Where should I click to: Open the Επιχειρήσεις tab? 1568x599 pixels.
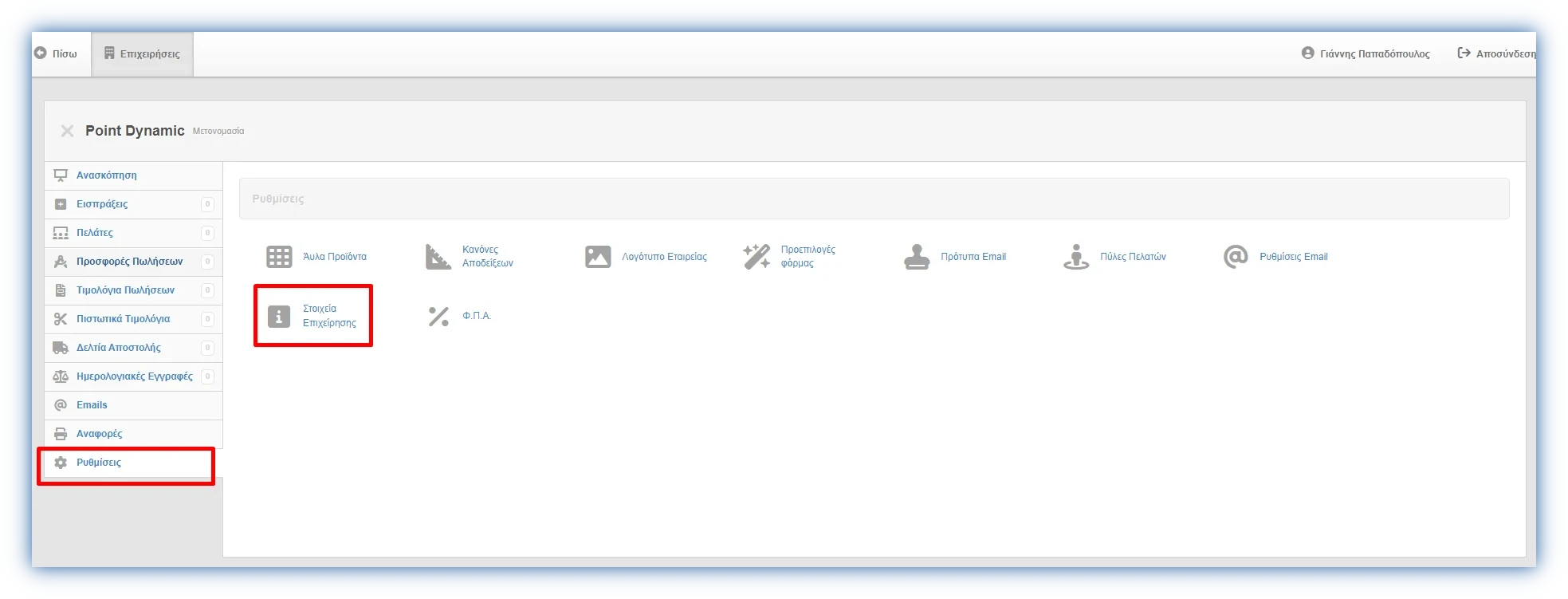pyautogui.click(x=143, y=54)
